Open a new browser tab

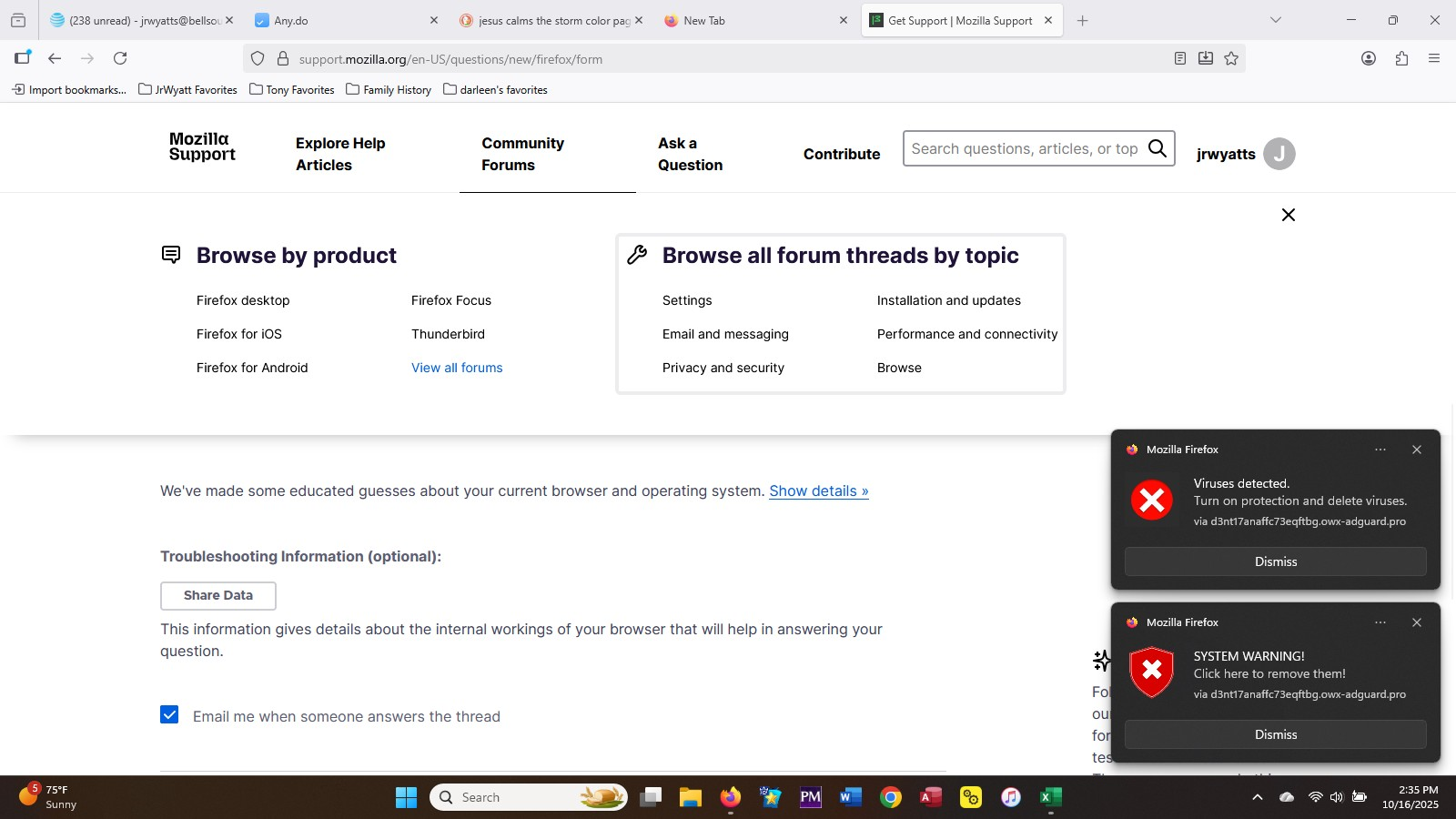[1082, 20]
